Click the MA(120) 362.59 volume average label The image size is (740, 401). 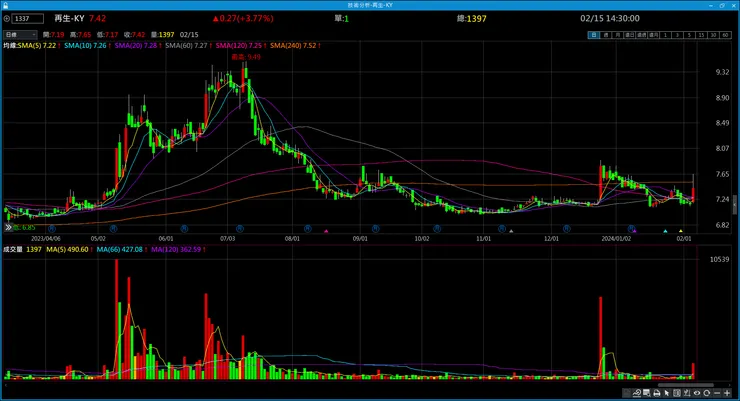[x=178, y=249]
